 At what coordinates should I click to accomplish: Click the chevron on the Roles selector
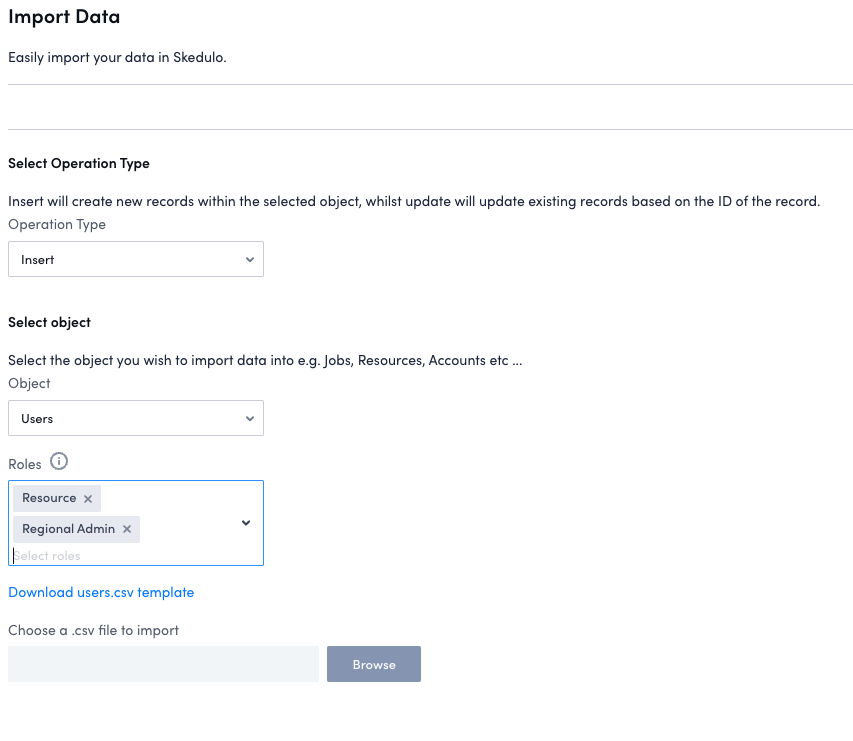tap(246, 522)
